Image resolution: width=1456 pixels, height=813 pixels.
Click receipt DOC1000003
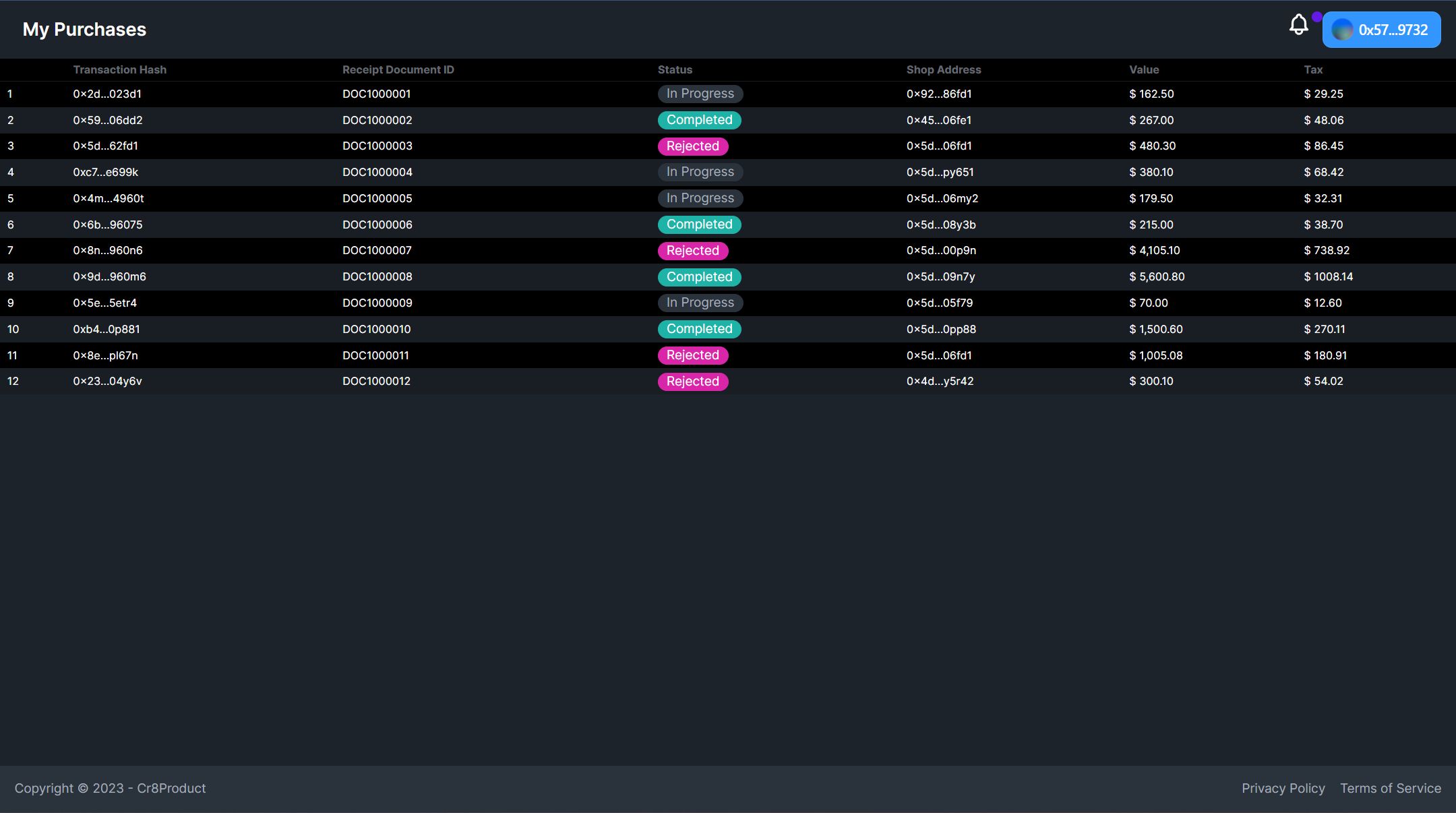point(377,146)
